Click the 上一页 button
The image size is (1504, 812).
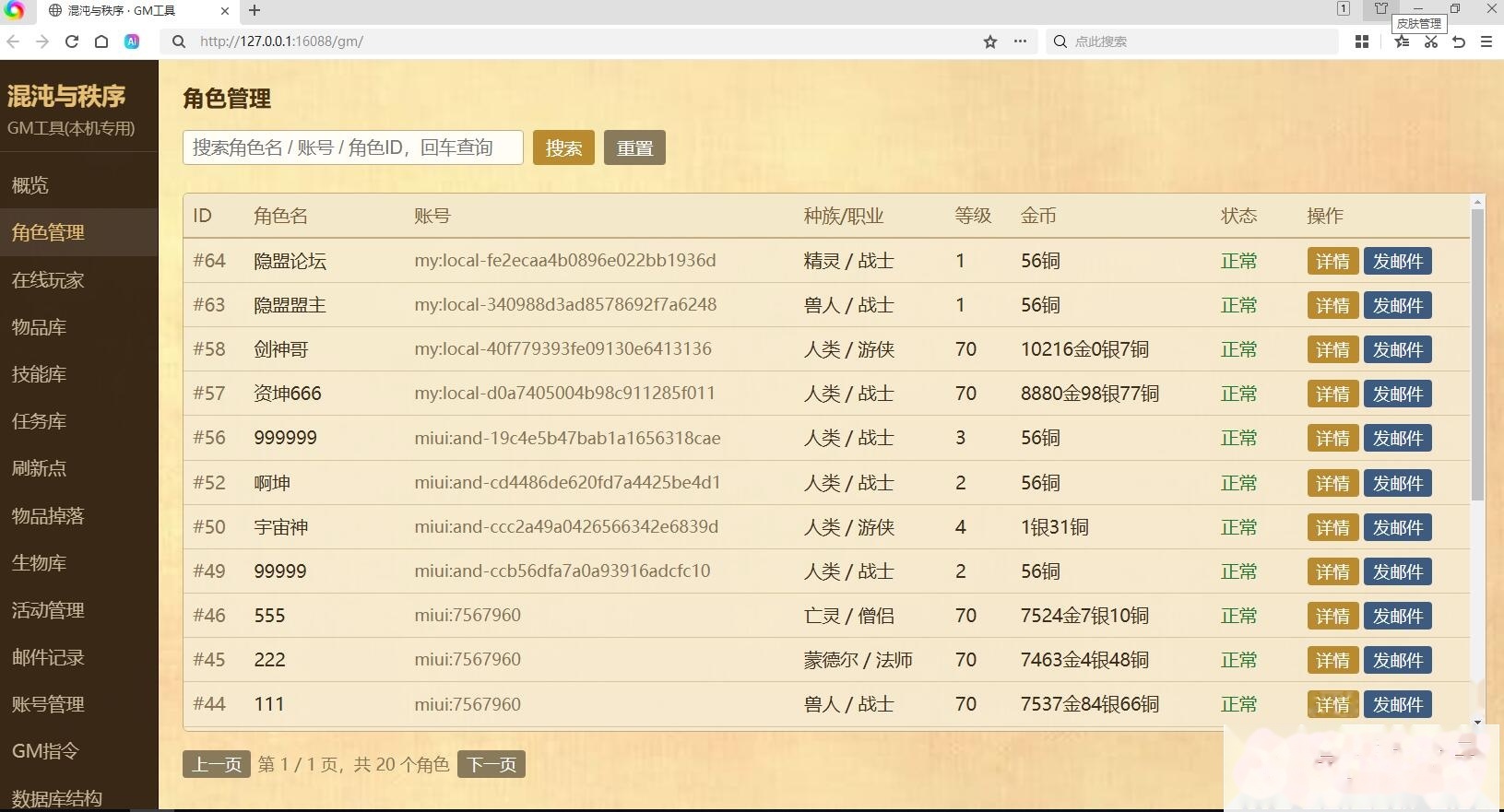217,764
